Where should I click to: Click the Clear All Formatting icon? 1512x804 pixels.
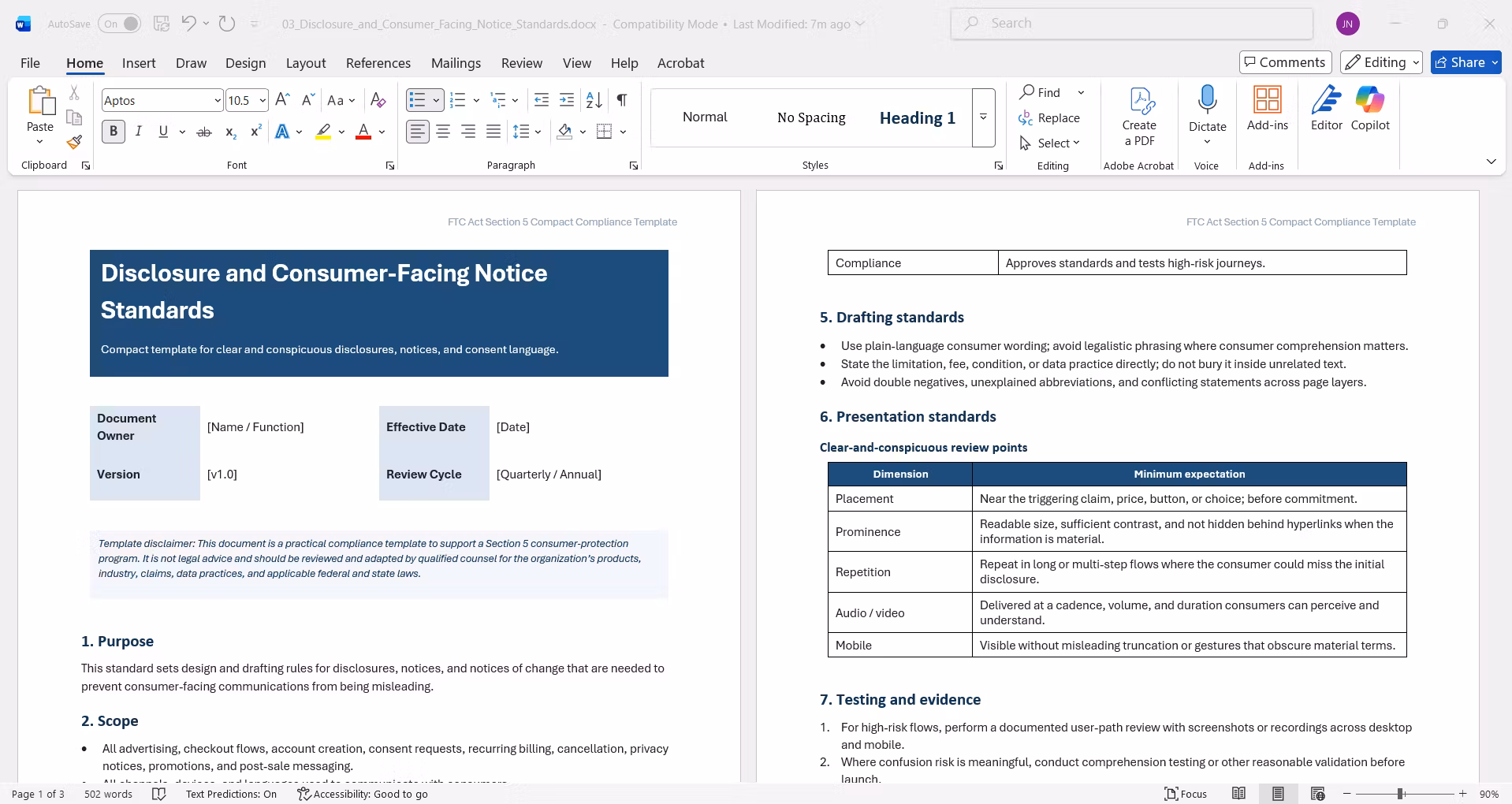[x=378, y=100]
